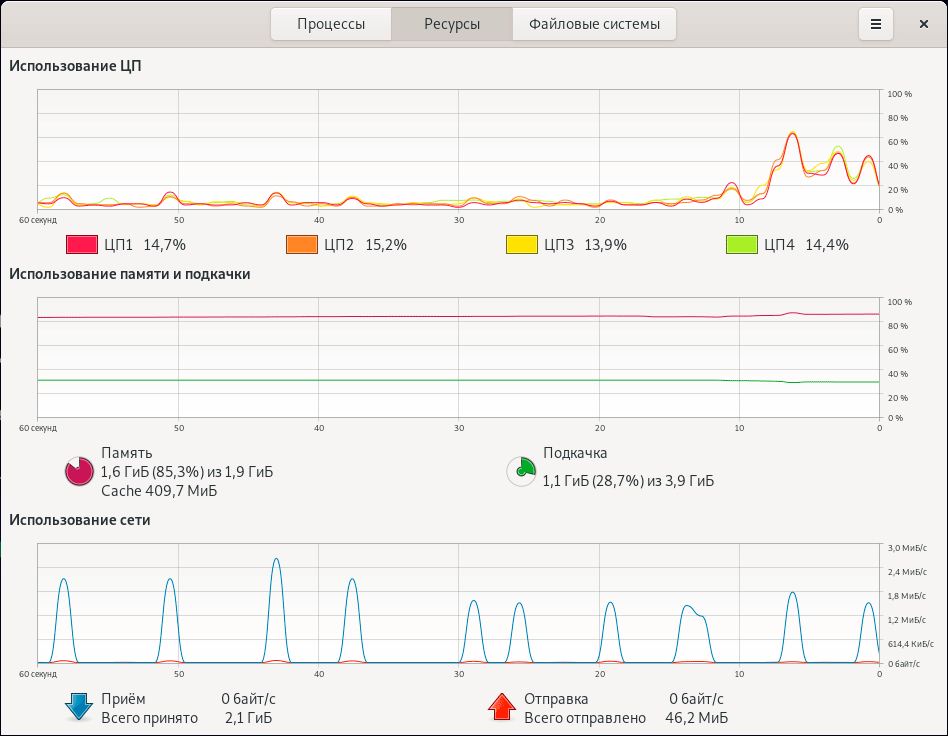Click the network usage history graph

[458, 604]
